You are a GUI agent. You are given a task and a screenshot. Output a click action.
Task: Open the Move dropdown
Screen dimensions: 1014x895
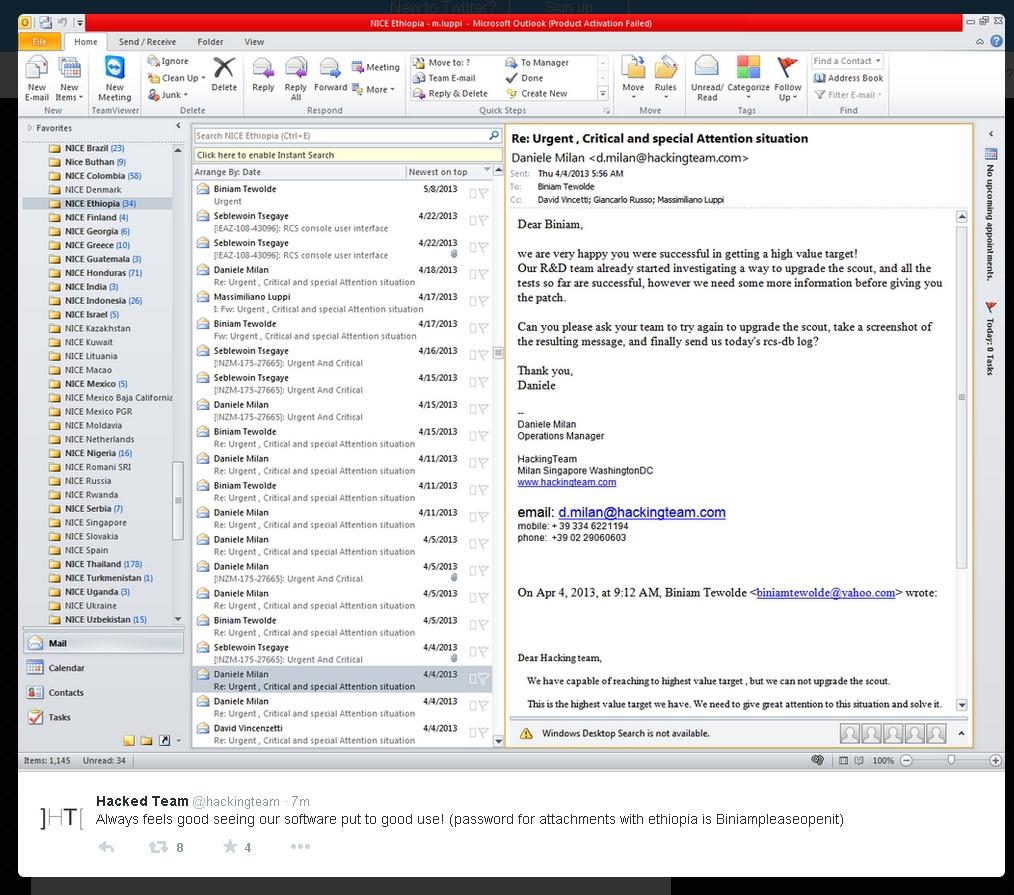coord(633,78)
